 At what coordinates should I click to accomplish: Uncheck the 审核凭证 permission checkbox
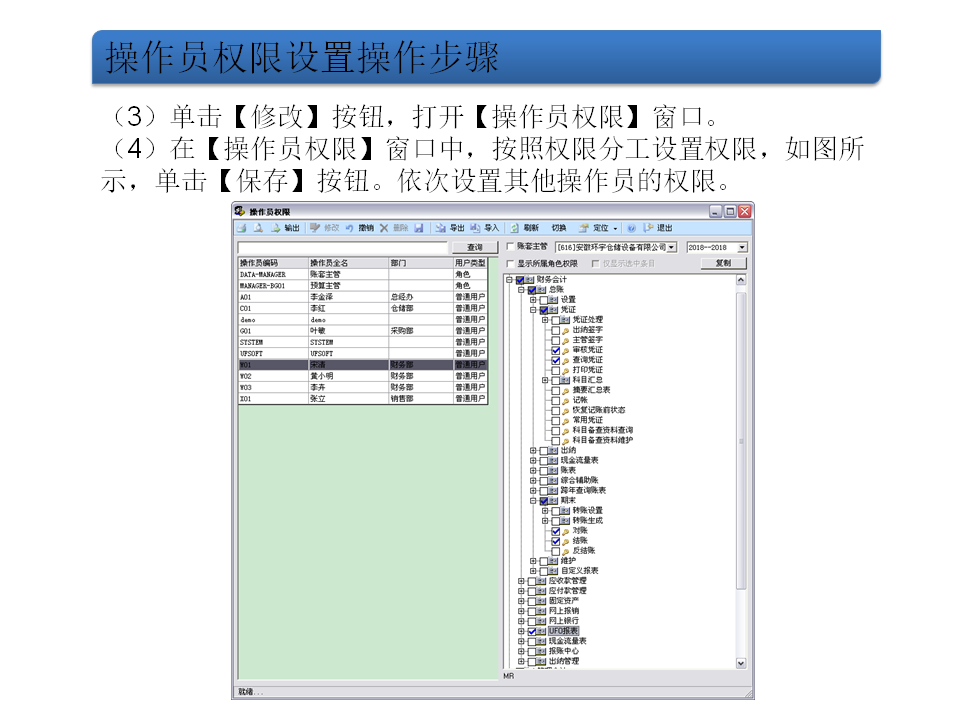click(x=556, y=351)
